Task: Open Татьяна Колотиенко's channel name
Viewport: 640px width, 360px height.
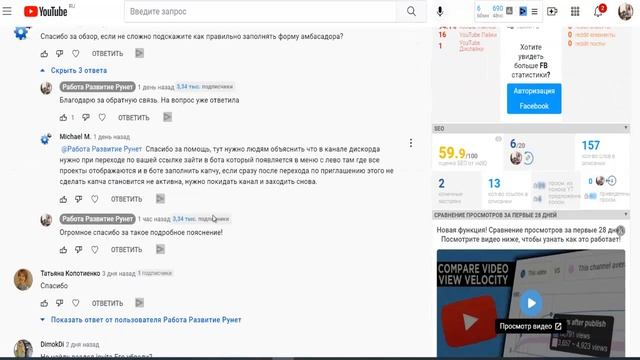Action: pyautogui.click(x=70, y=273)
